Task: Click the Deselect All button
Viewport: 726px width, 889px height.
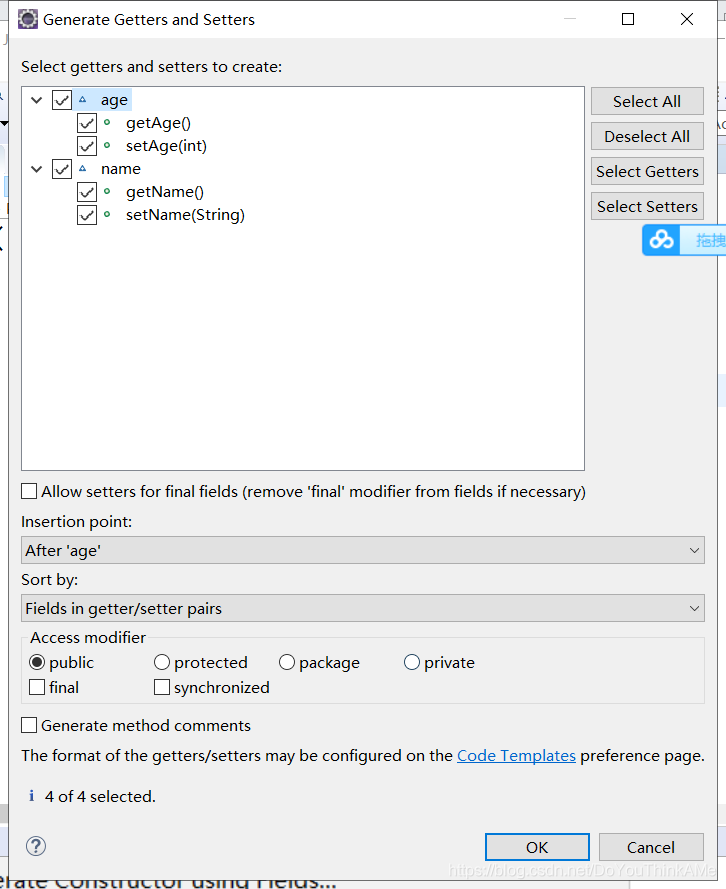Action: click(x=647, y=137)
